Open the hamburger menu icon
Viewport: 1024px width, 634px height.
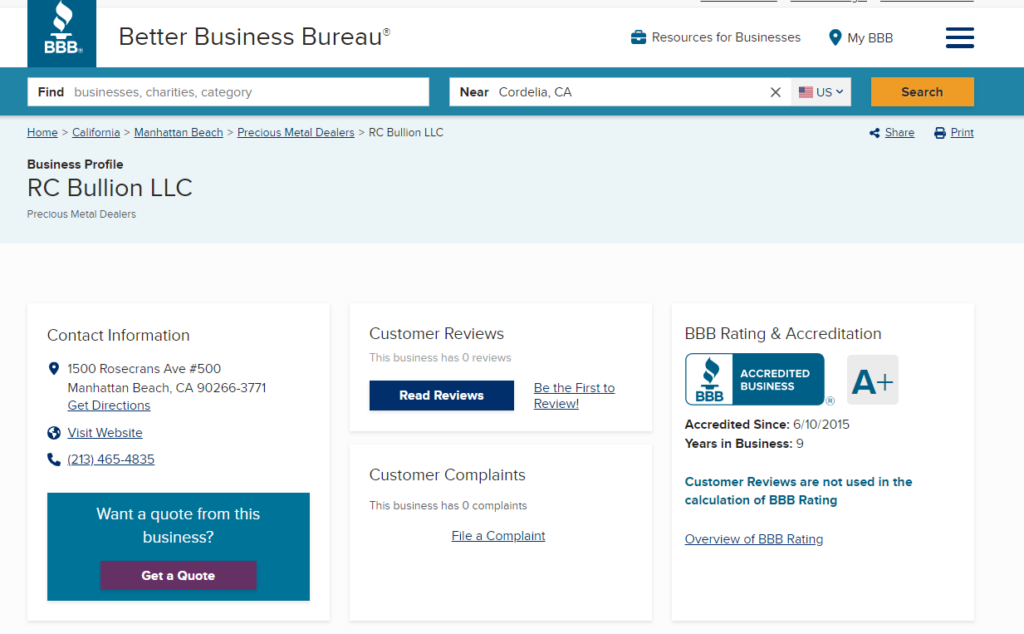(x=959, y=37)
